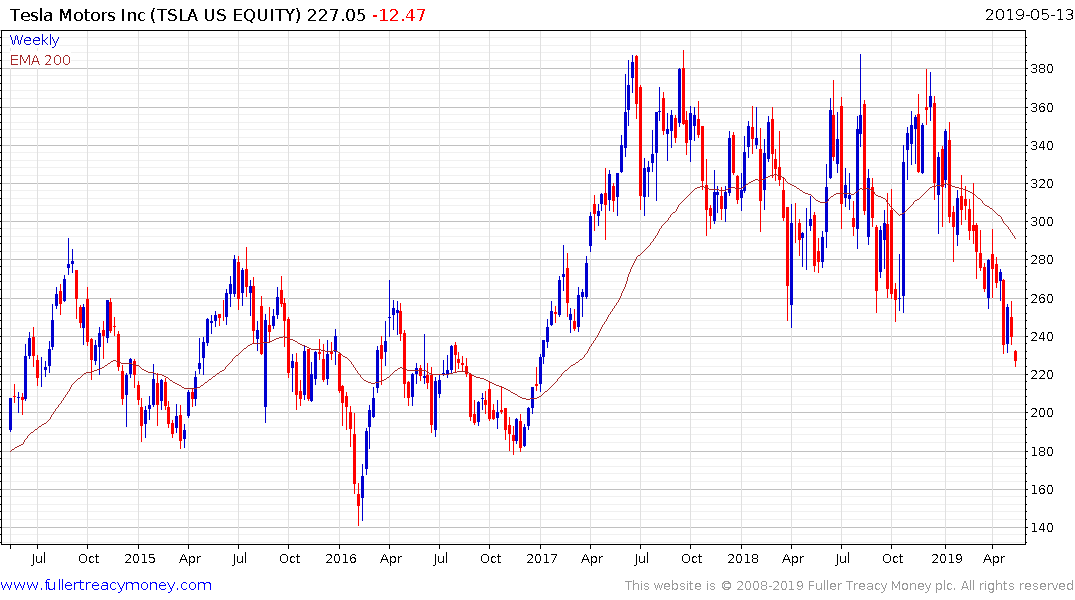
Task: Click the 2017 year label on time axis
Action: [x=542, y=558]
